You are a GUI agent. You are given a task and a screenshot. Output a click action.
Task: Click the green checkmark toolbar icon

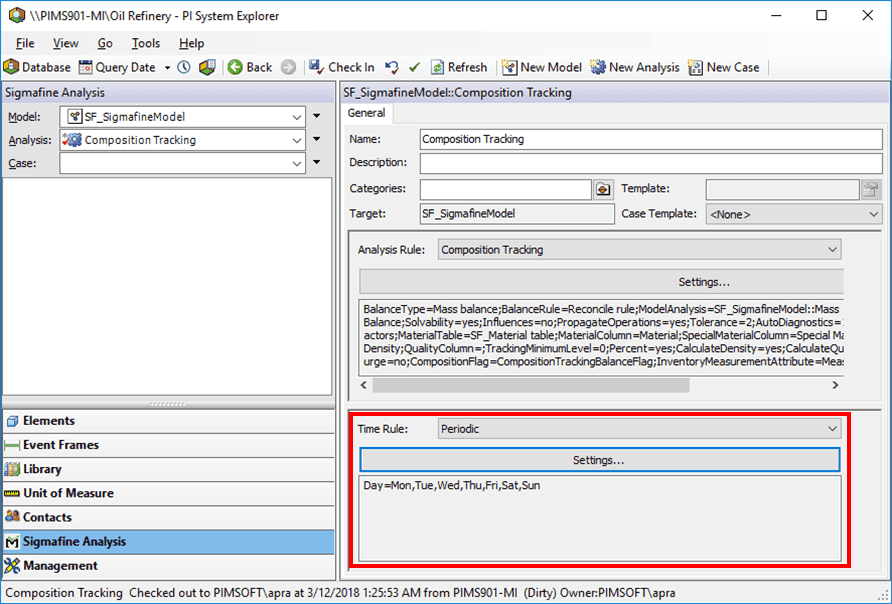click(414, 67)
